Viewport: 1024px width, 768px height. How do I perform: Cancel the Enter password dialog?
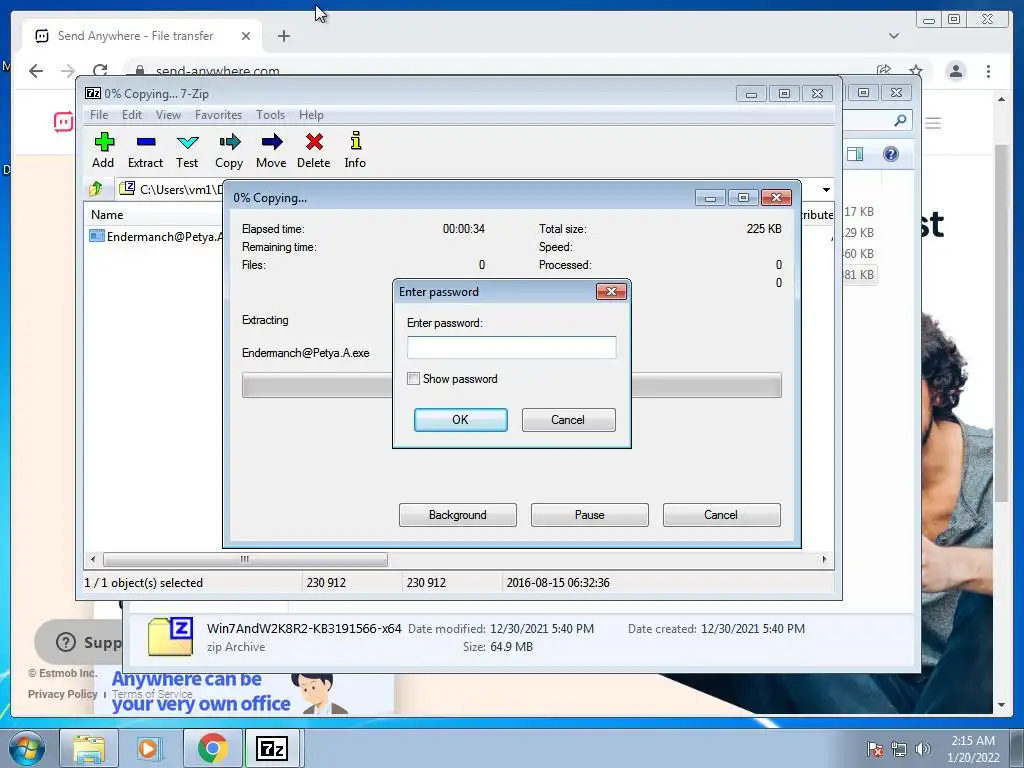click(568, 420)
